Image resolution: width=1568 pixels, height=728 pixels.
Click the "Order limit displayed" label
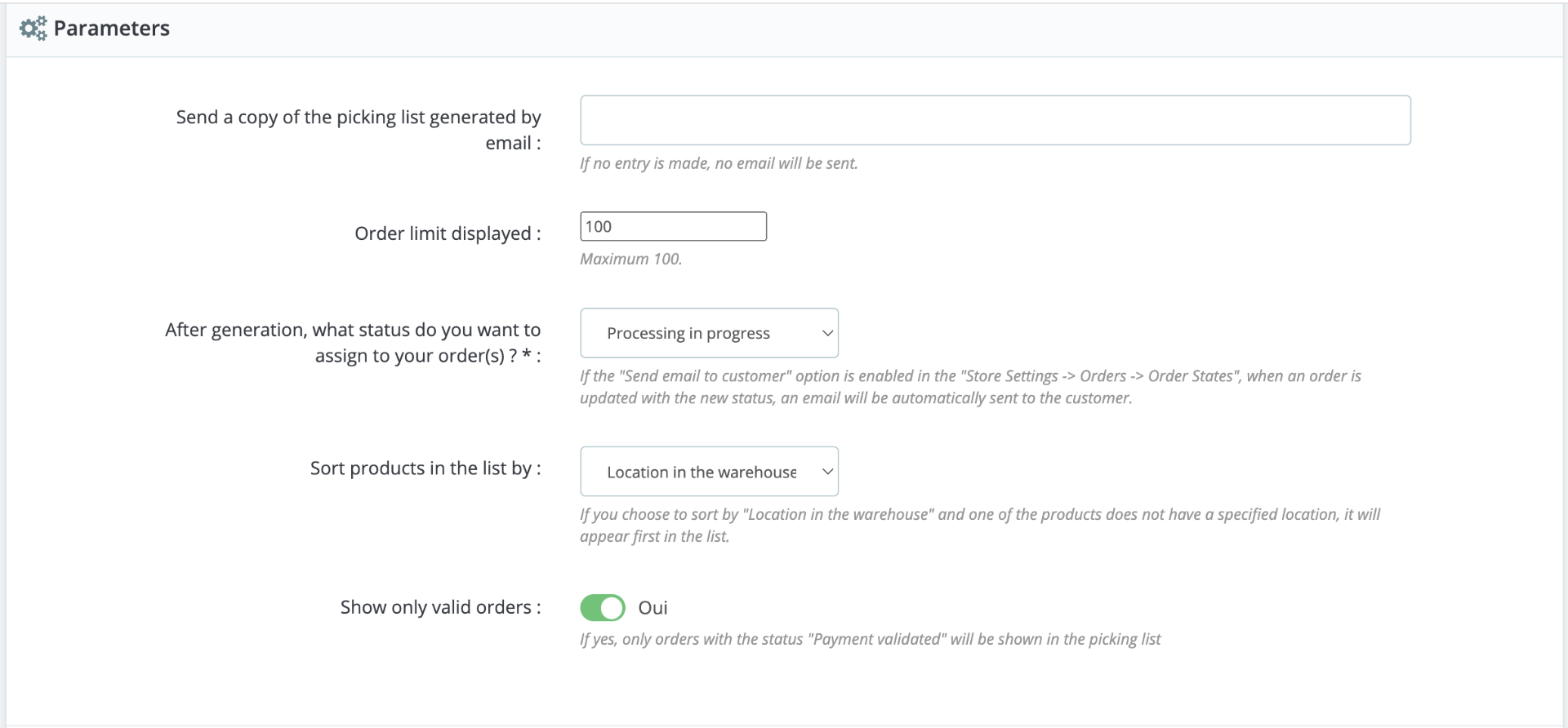coord(448,234)
